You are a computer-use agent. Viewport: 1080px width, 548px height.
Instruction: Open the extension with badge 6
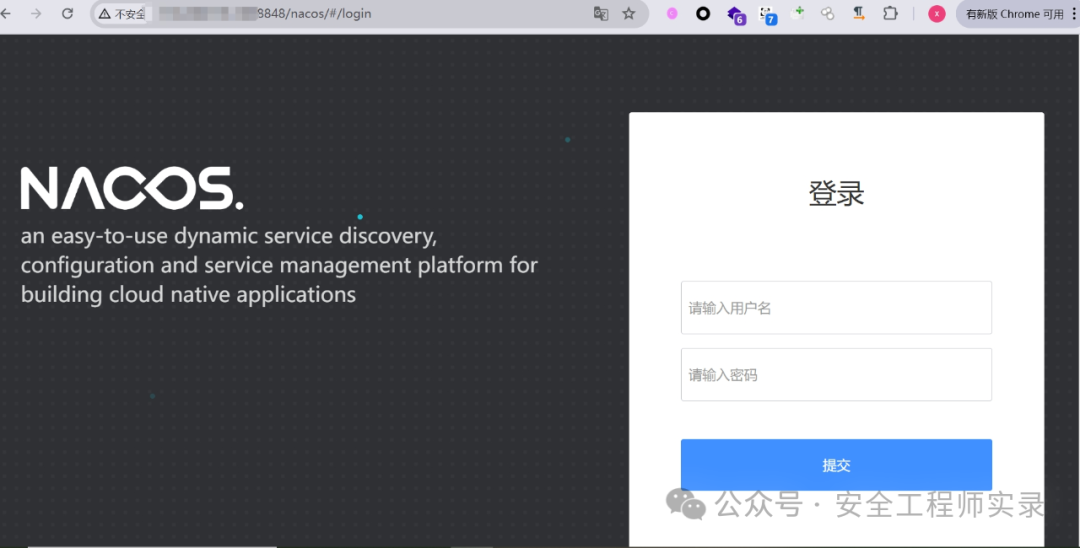coord(736,15)
